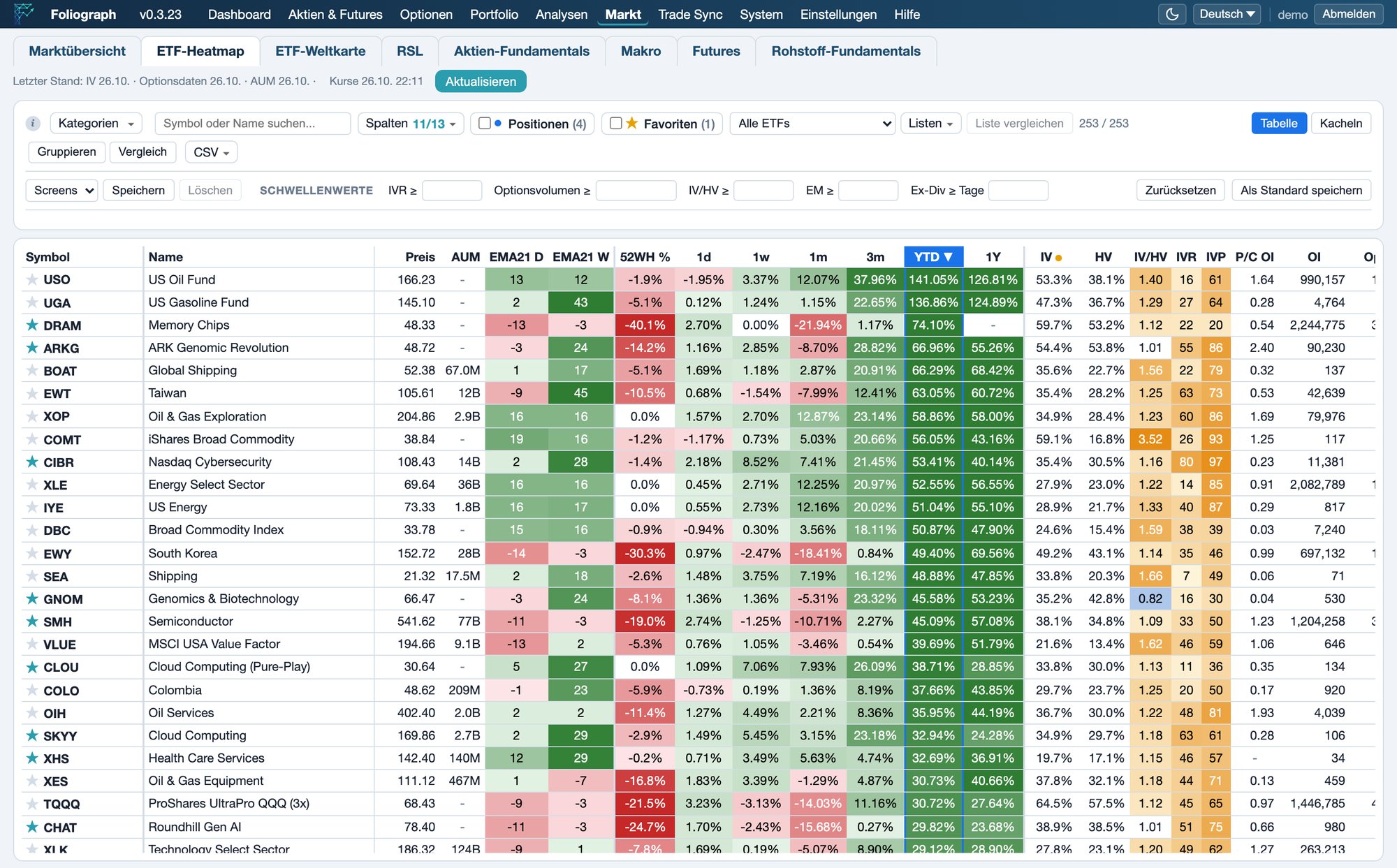
Task: Remove ARKG favorite star
Action: (32, 348)
